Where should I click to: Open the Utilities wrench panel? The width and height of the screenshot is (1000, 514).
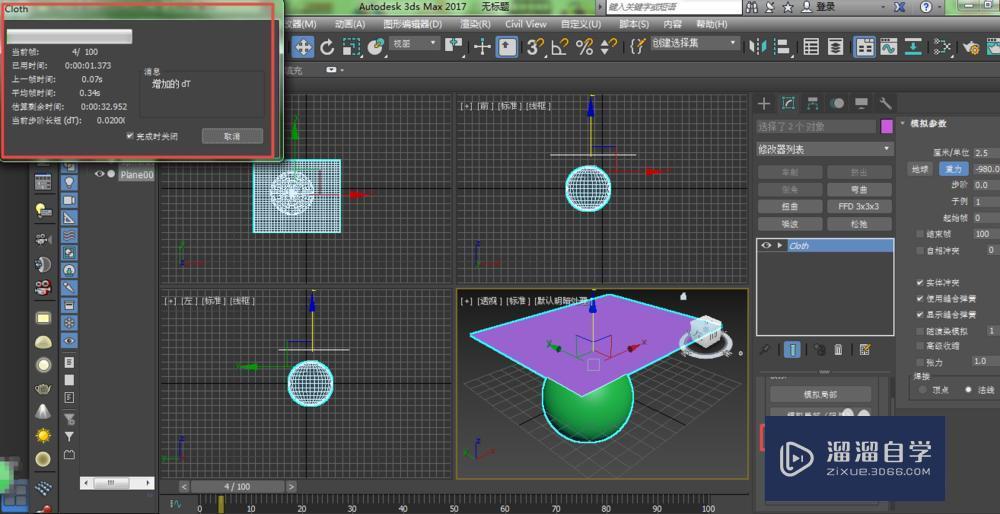point(885,103)
